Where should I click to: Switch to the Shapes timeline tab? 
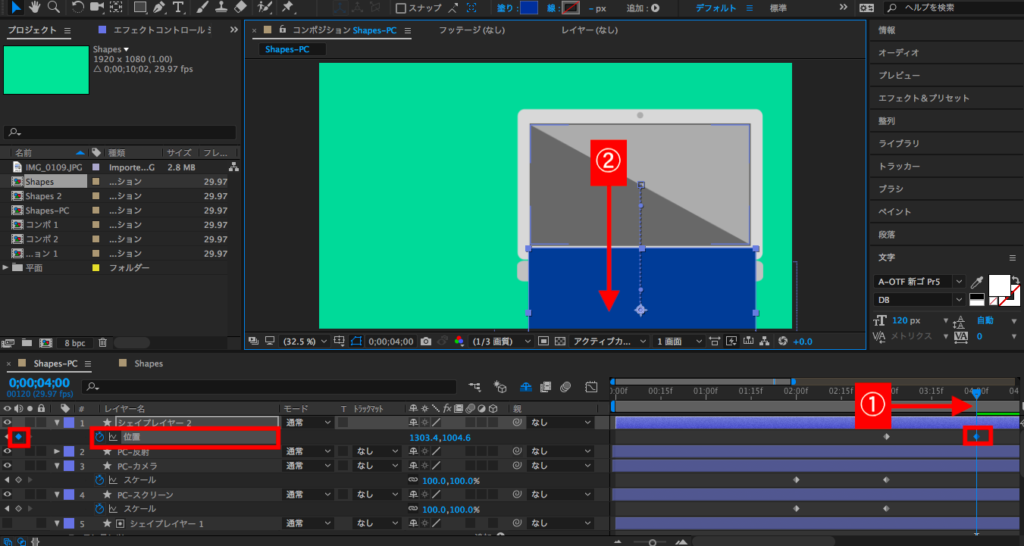(x=148, y=364)
